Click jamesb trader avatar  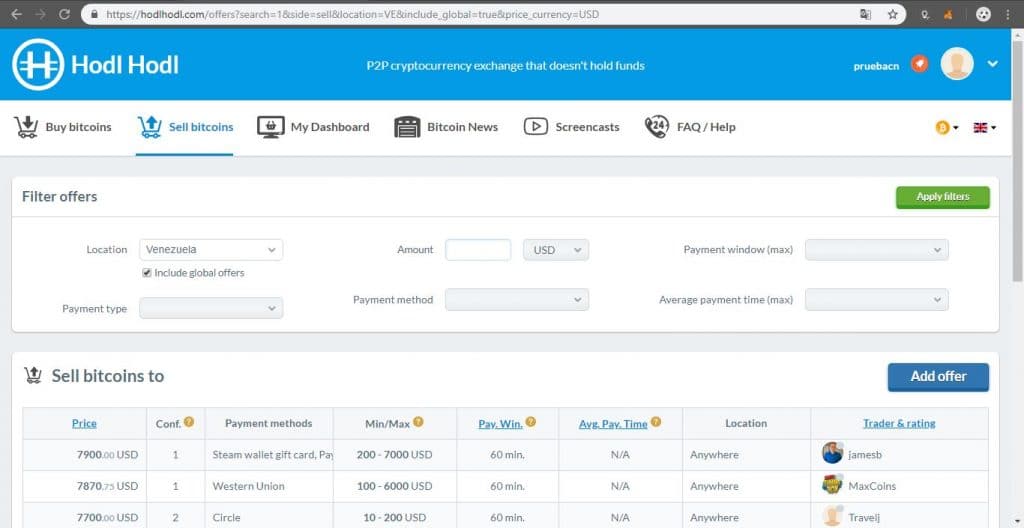(833, 453)
